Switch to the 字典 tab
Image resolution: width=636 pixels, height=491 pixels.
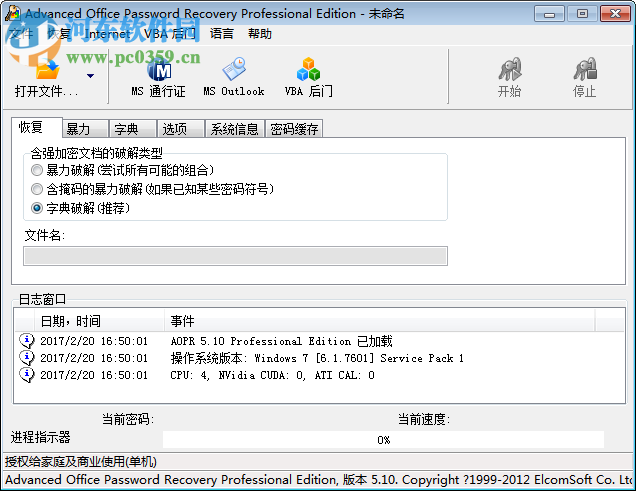133,129
